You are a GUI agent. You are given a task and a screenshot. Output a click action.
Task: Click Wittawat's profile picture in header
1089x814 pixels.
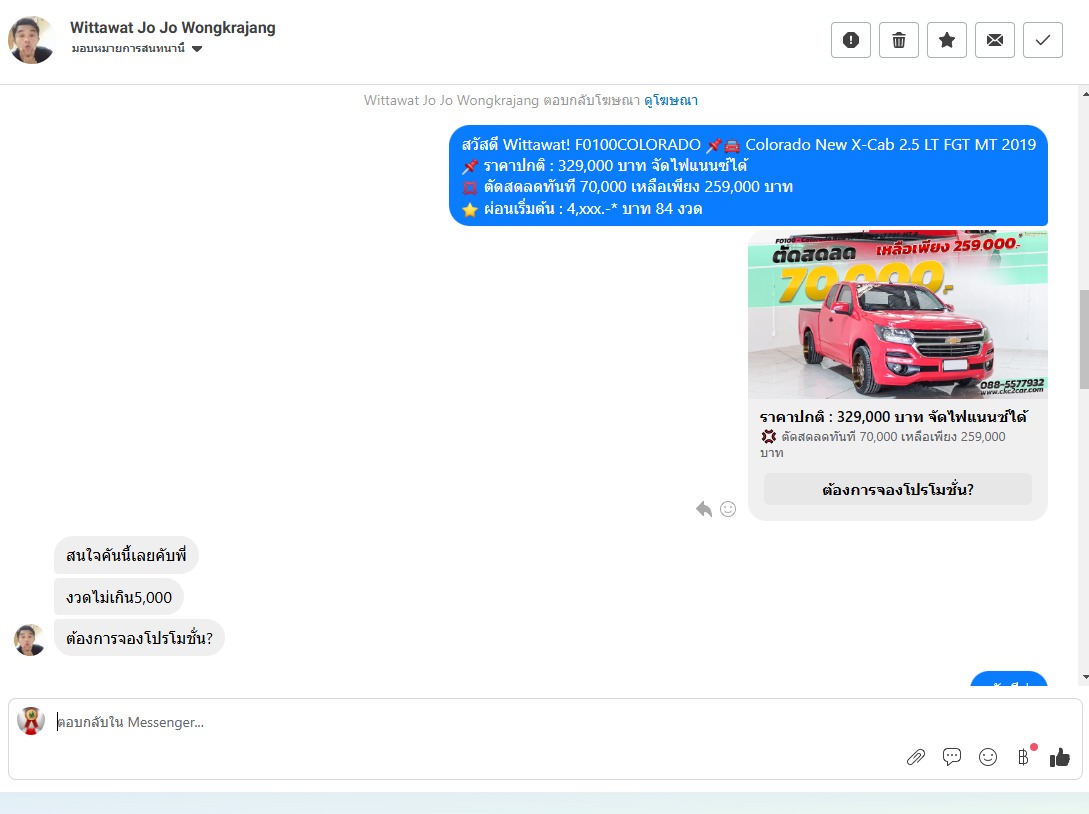31,40
